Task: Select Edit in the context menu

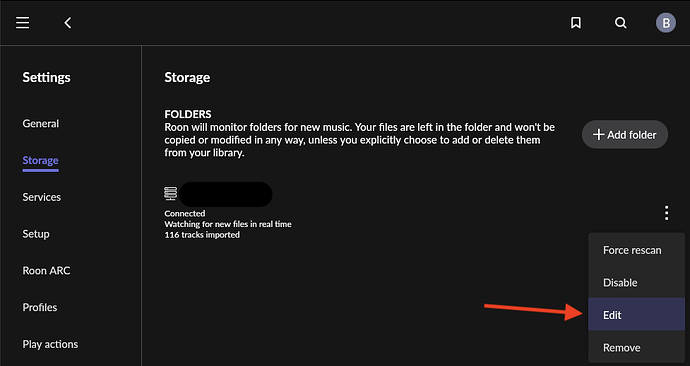Action: coord(636,315)
